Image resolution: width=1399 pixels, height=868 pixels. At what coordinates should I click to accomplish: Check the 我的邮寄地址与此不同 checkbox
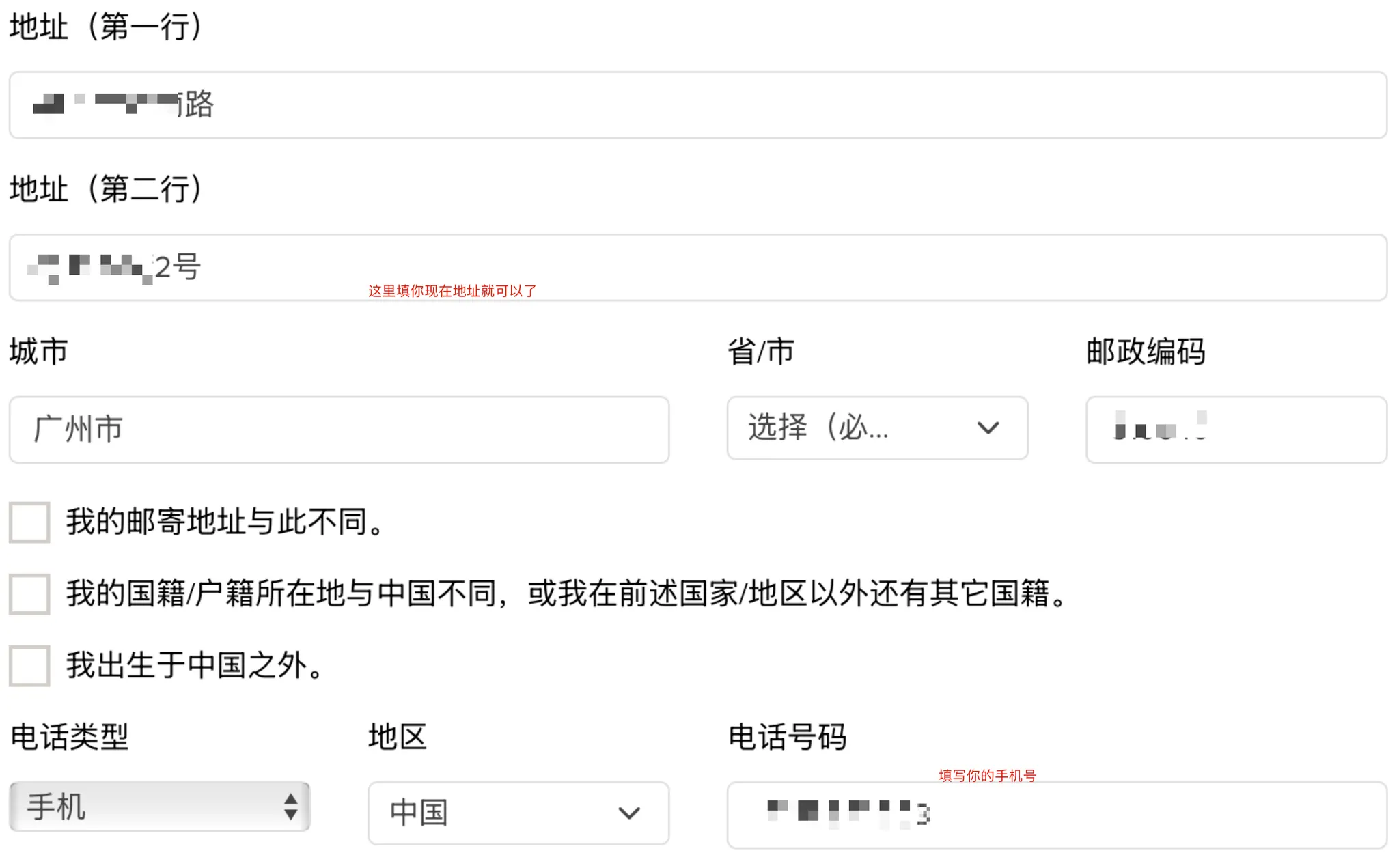point(29,522)
